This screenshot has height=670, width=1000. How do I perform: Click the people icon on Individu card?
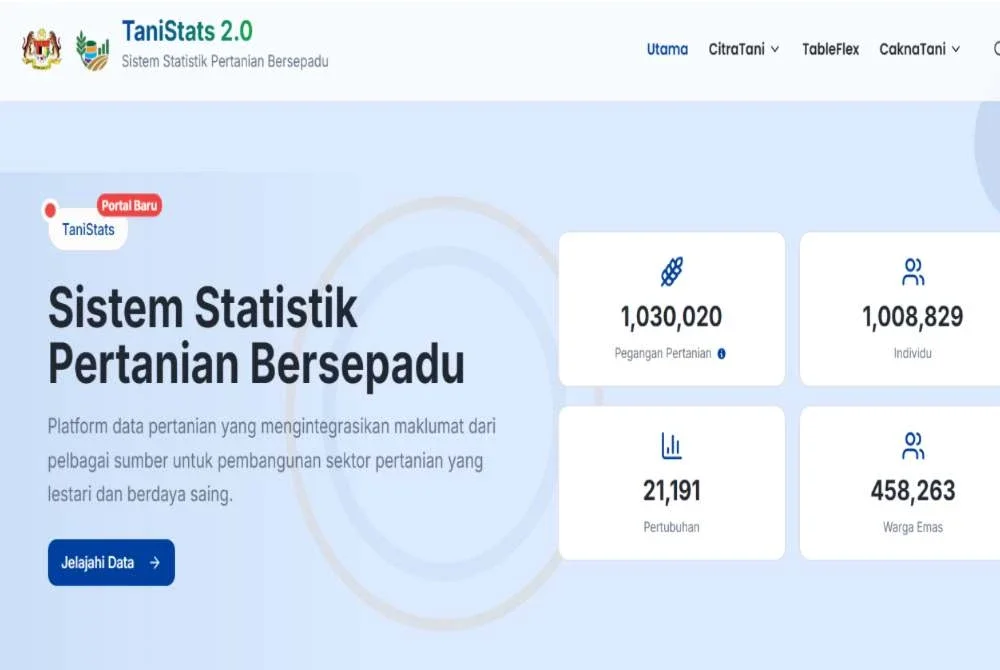point(913,270)
